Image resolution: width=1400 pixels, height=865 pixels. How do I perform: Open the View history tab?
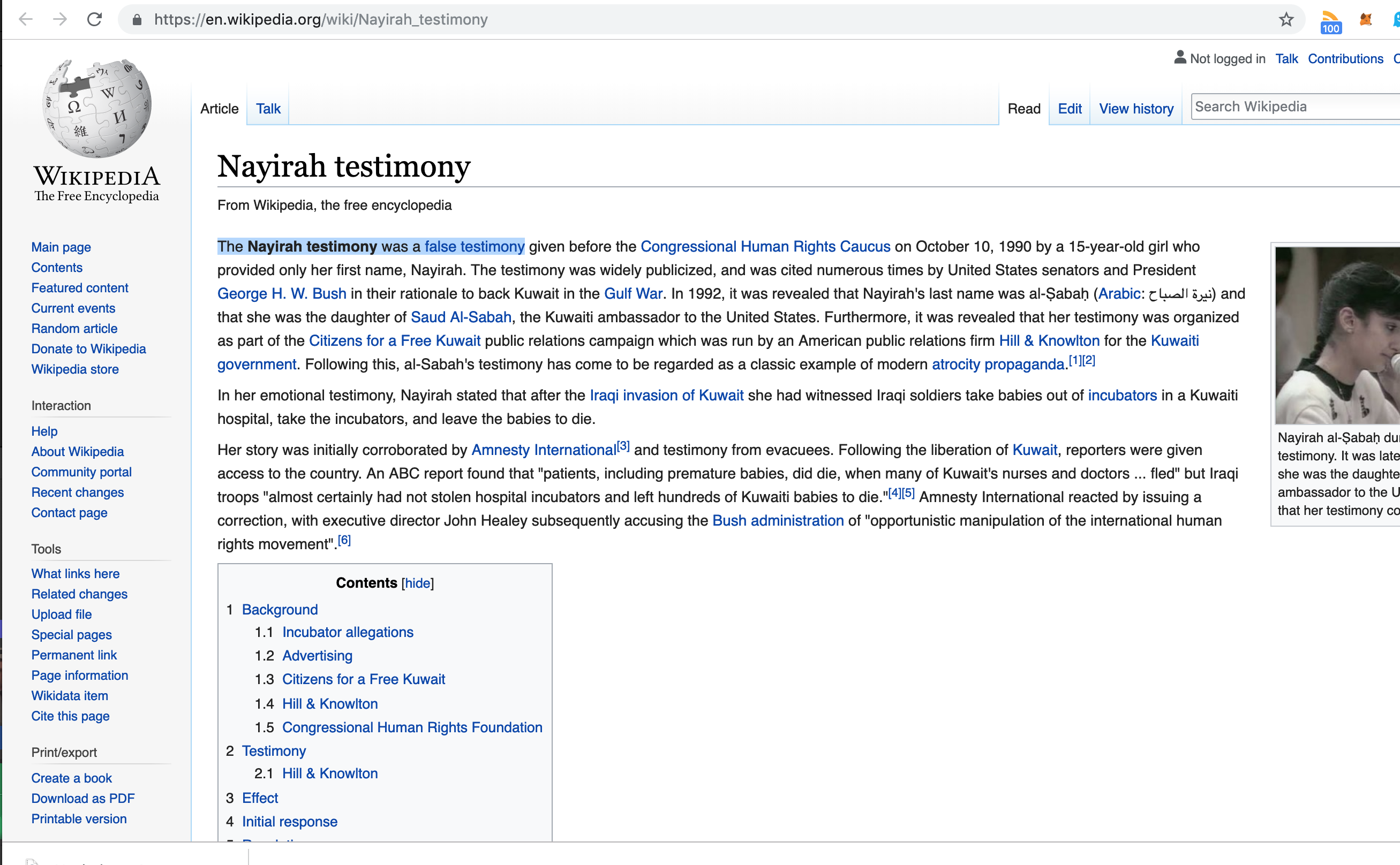click(x=1135, y=109)
